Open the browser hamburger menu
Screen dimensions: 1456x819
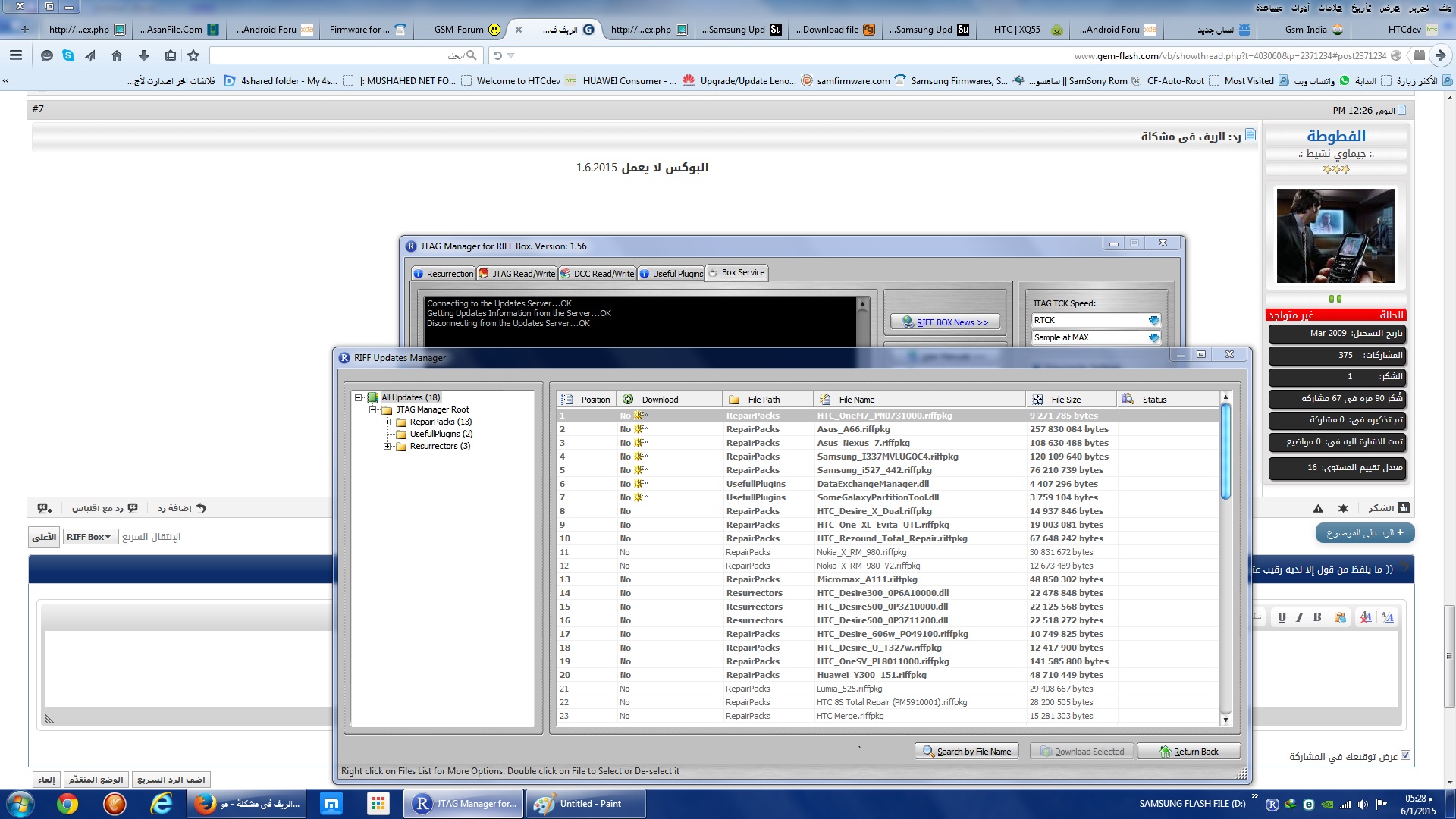16,55
